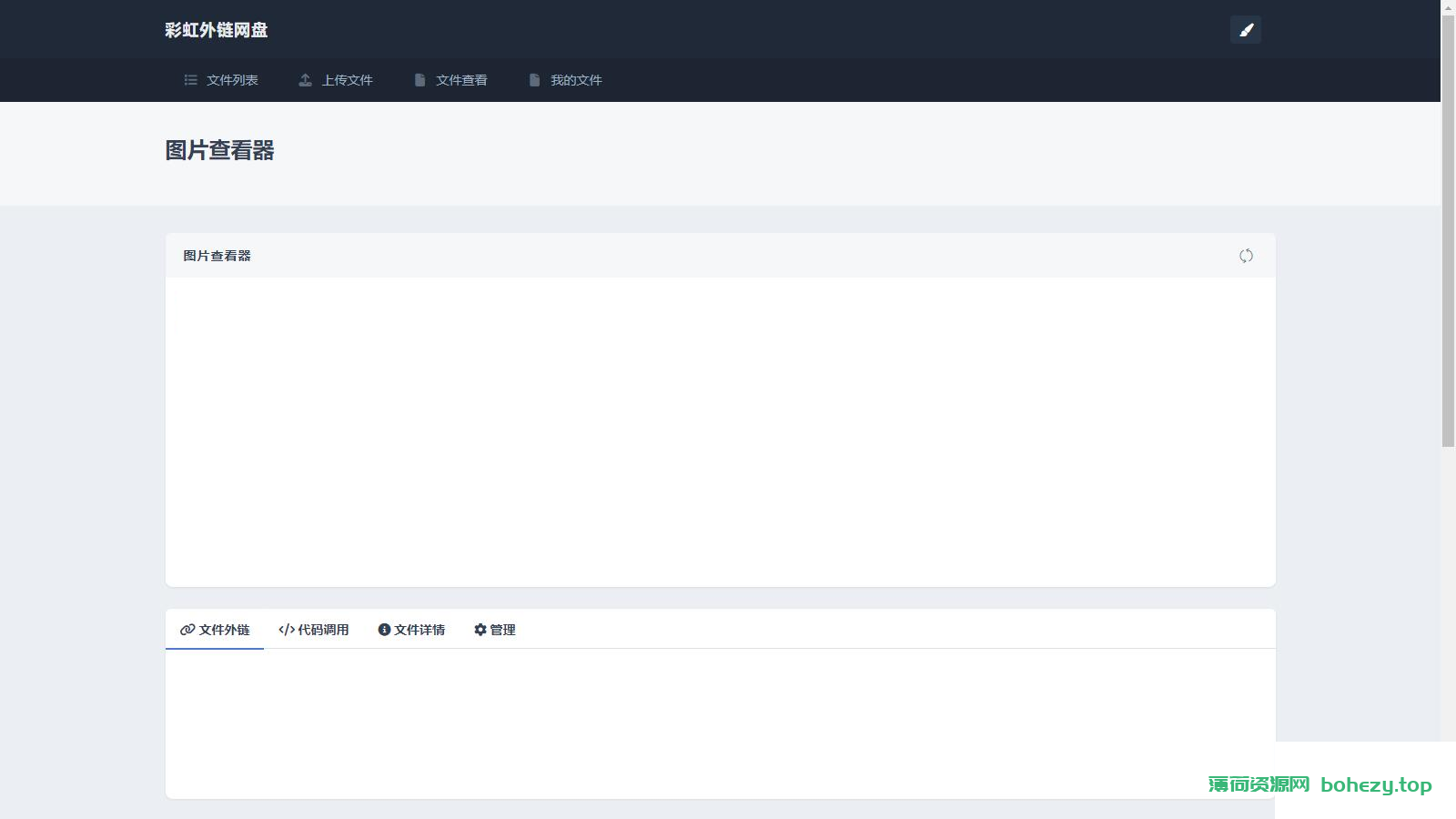The width and height of the screenshot is (1456, 819).
Task: Click the chain link icon on 文件外链 tab
Action: tap(187, 630)
